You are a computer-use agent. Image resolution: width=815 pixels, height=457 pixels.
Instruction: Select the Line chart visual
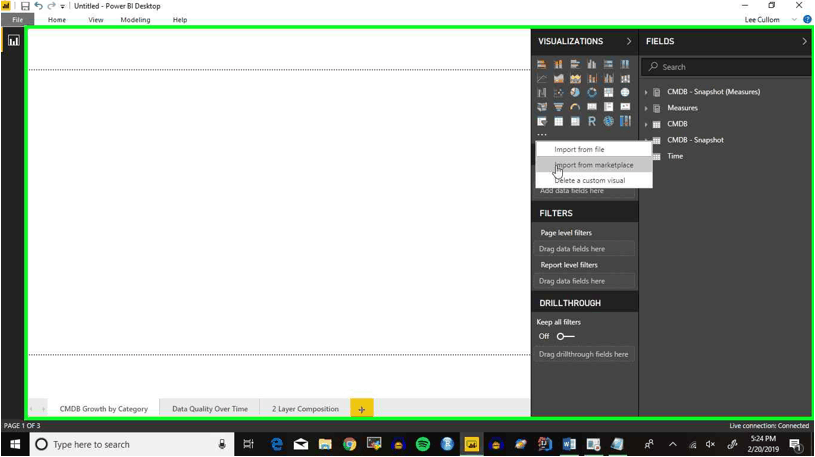tap(542, 79)
